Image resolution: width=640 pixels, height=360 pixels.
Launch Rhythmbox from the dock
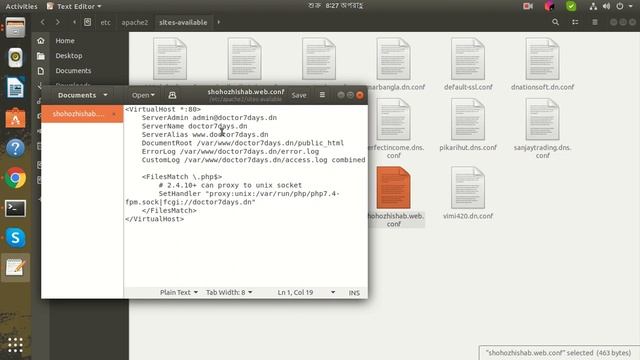[x=15, y=57]
